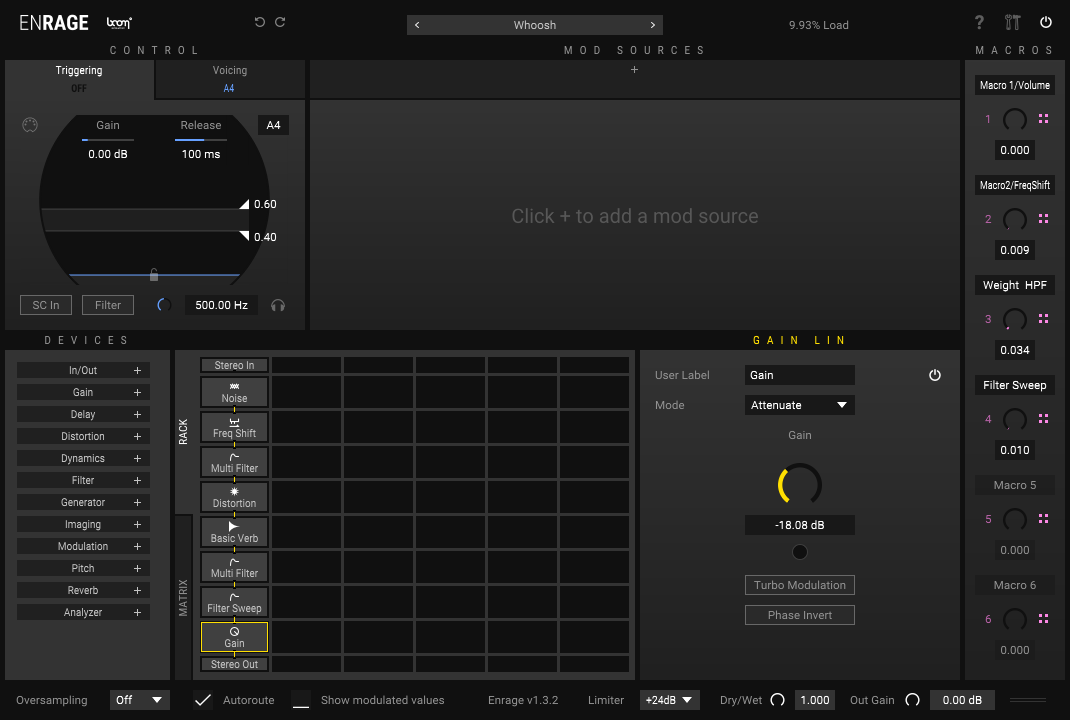Viewport: 1070px width, 720px height.
Task: Click the yellow Gain knob
Action: [800, 484]
